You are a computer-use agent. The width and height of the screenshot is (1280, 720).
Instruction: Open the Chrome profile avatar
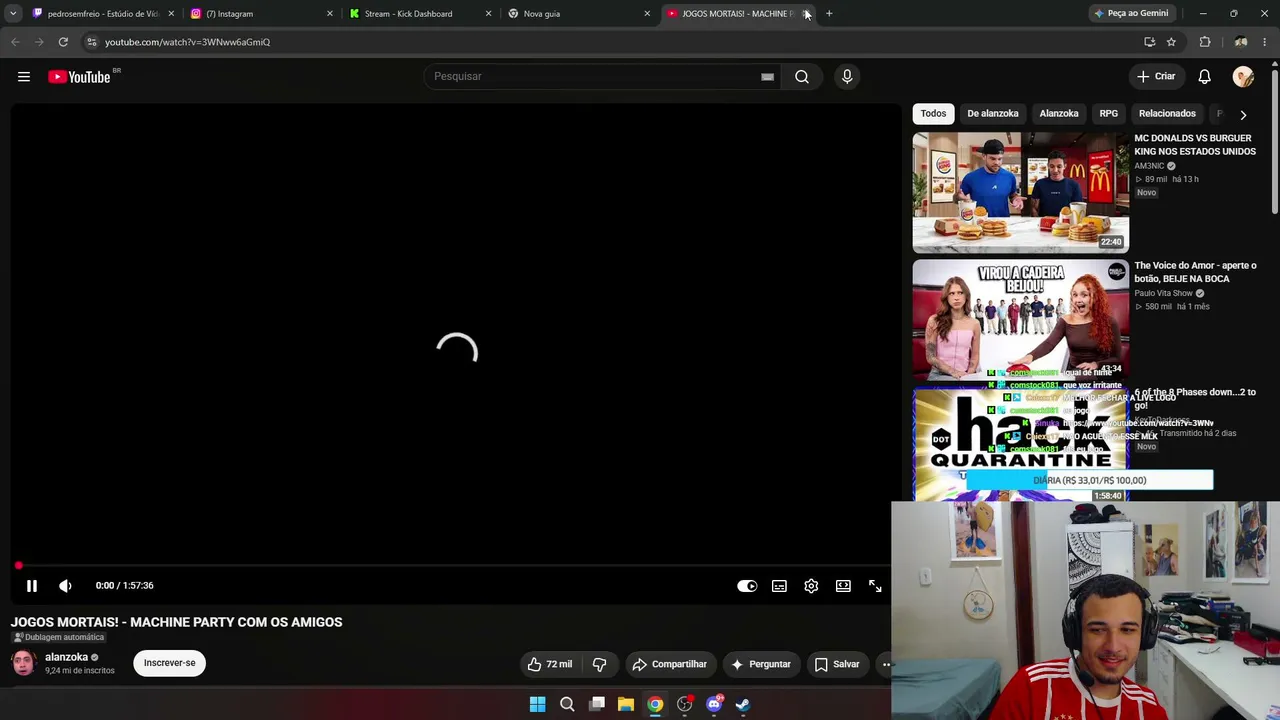click(1241, 42)
